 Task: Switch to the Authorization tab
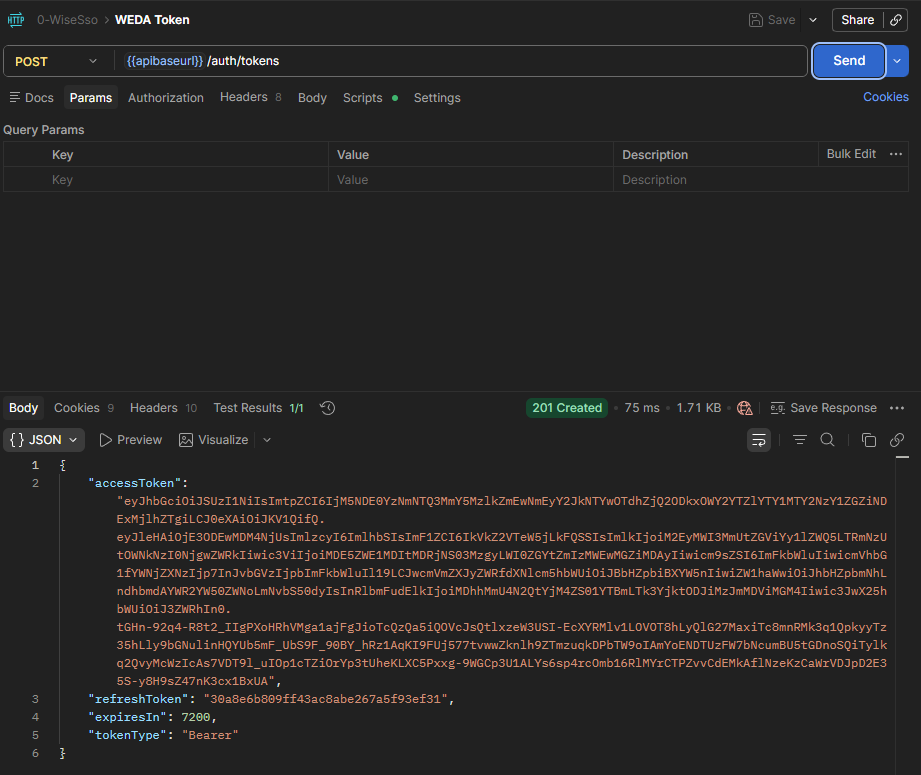pos(166,98)
